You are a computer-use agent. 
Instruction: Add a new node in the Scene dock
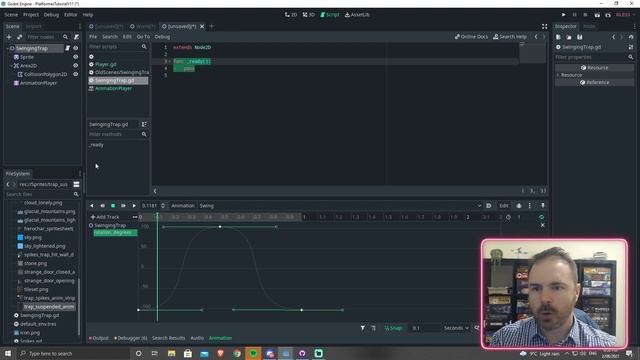coord(9,37)
